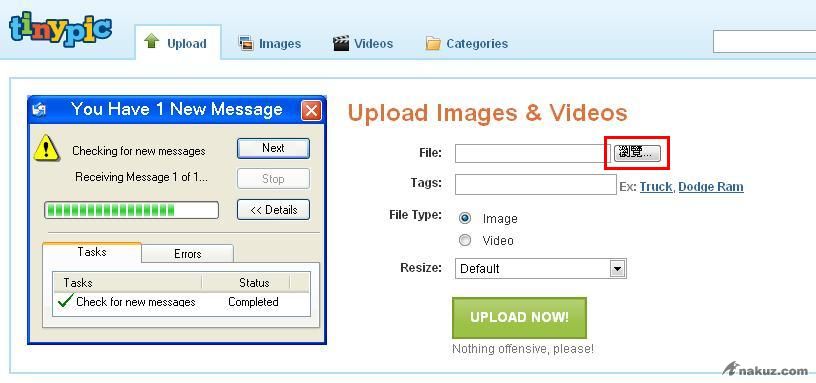Click the Nothing offensive, please! note
816x383 pixels.
522,349
